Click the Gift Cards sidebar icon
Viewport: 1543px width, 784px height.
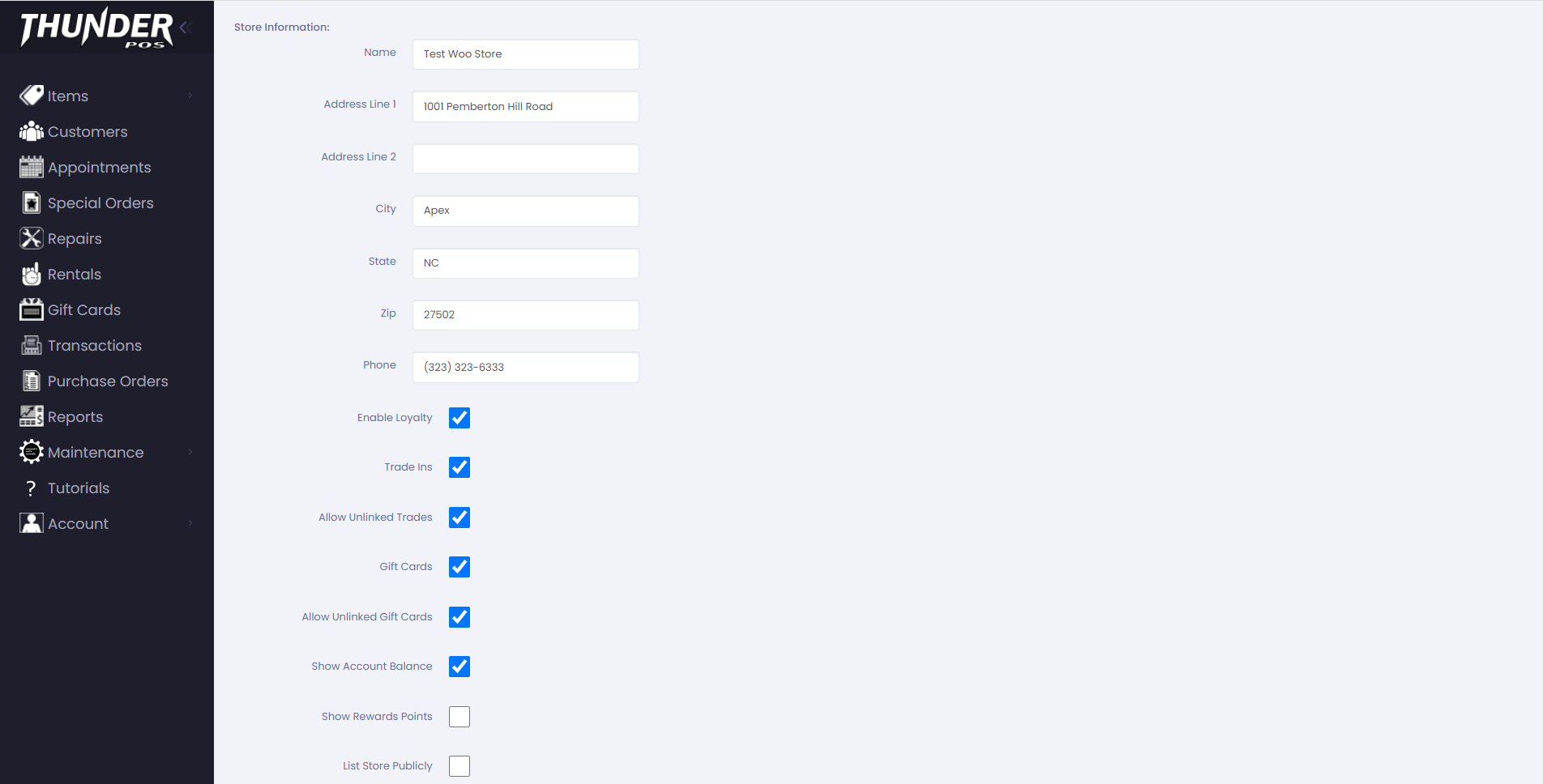coord(31,310)
